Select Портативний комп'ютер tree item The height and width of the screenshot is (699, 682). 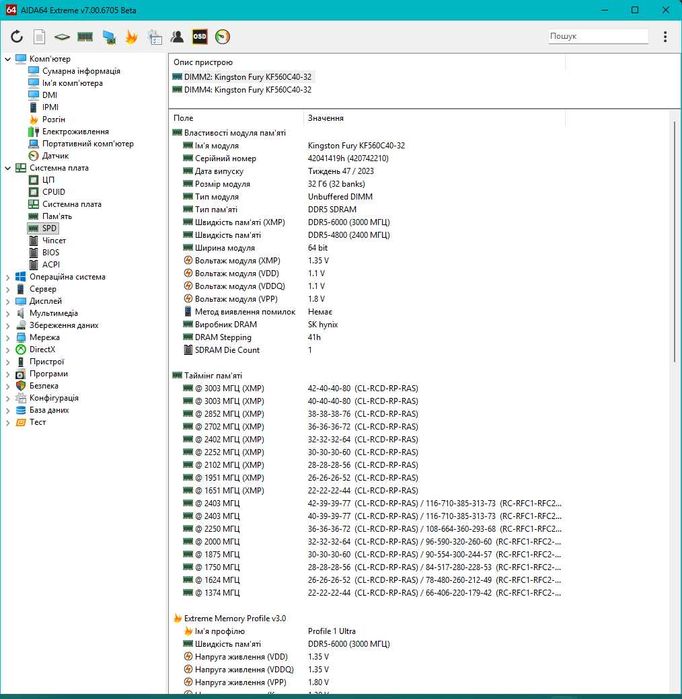point(88,144)
